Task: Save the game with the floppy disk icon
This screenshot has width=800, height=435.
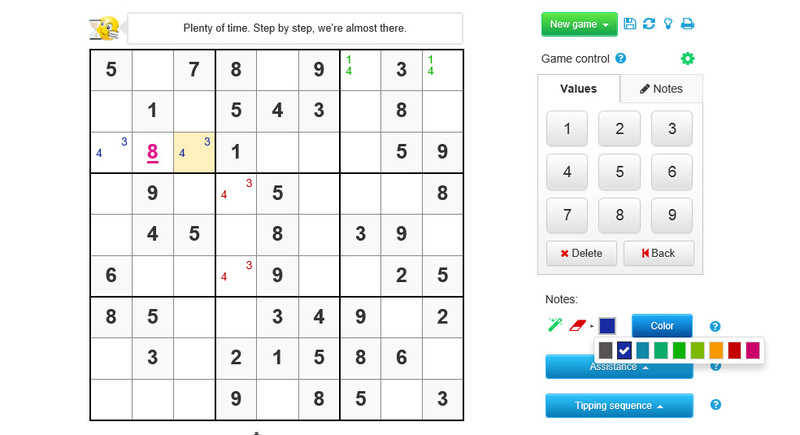Action: [630, 24]
